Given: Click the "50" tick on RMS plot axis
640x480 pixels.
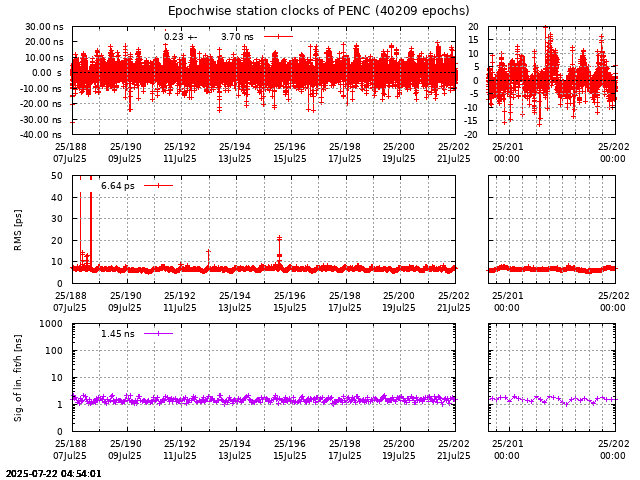Looking at the screenshot, I should [x=57, y=176].
